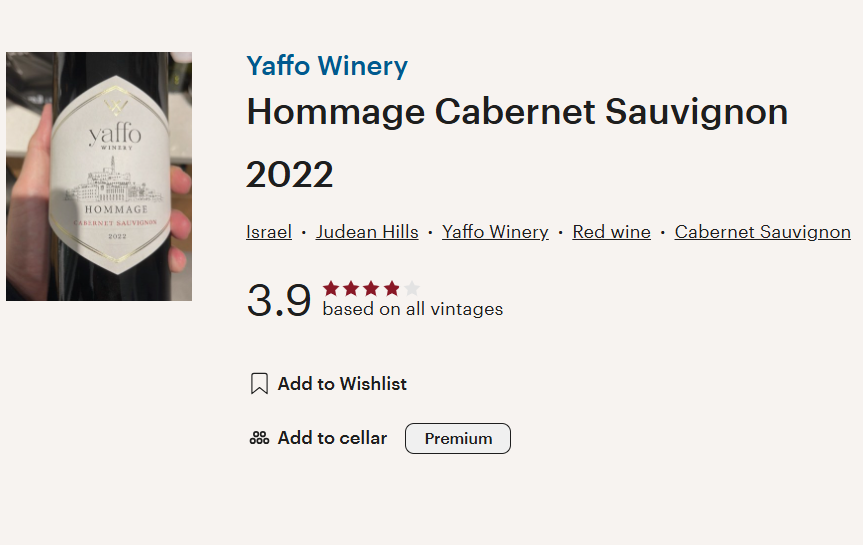
Task: Click the 3.9 rating score
Action: tap(279, 300)
